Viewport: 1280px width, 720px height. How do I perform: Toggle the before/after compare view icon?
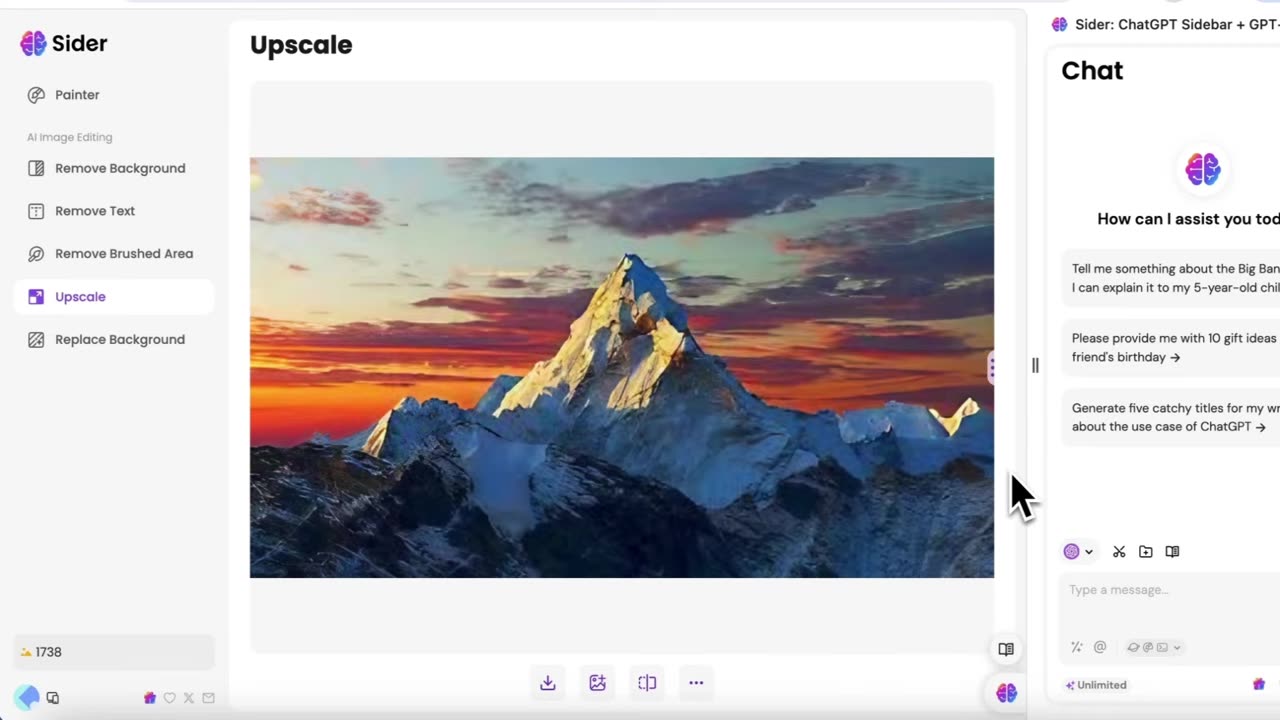[x=647, y=683]
